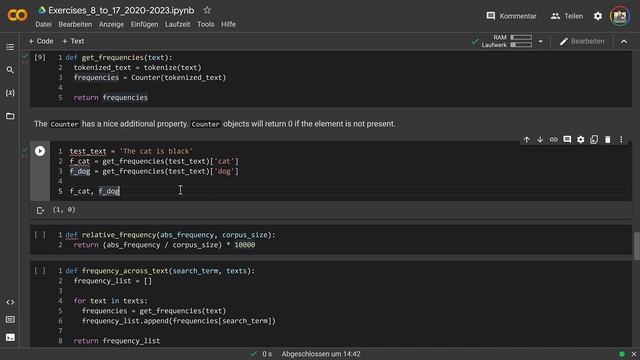
Task: Open the user account avatar
Action: tap(620, 16)
